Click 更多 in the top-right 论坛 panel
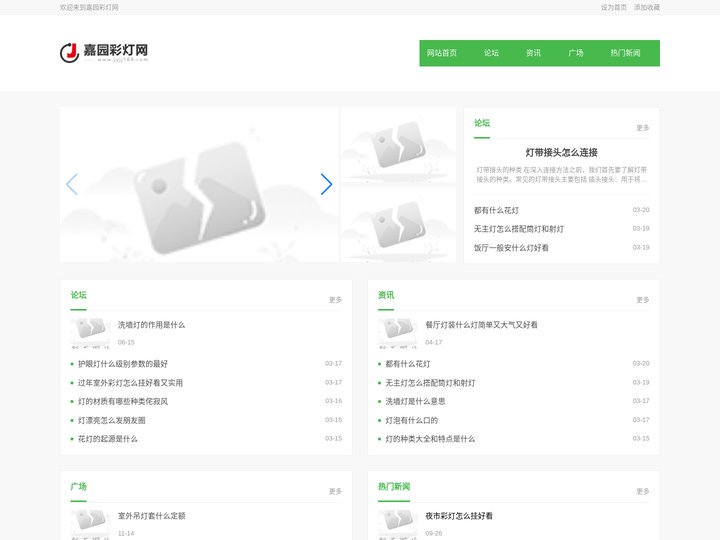This screenshot has width=720, height=540. (643, 128)
